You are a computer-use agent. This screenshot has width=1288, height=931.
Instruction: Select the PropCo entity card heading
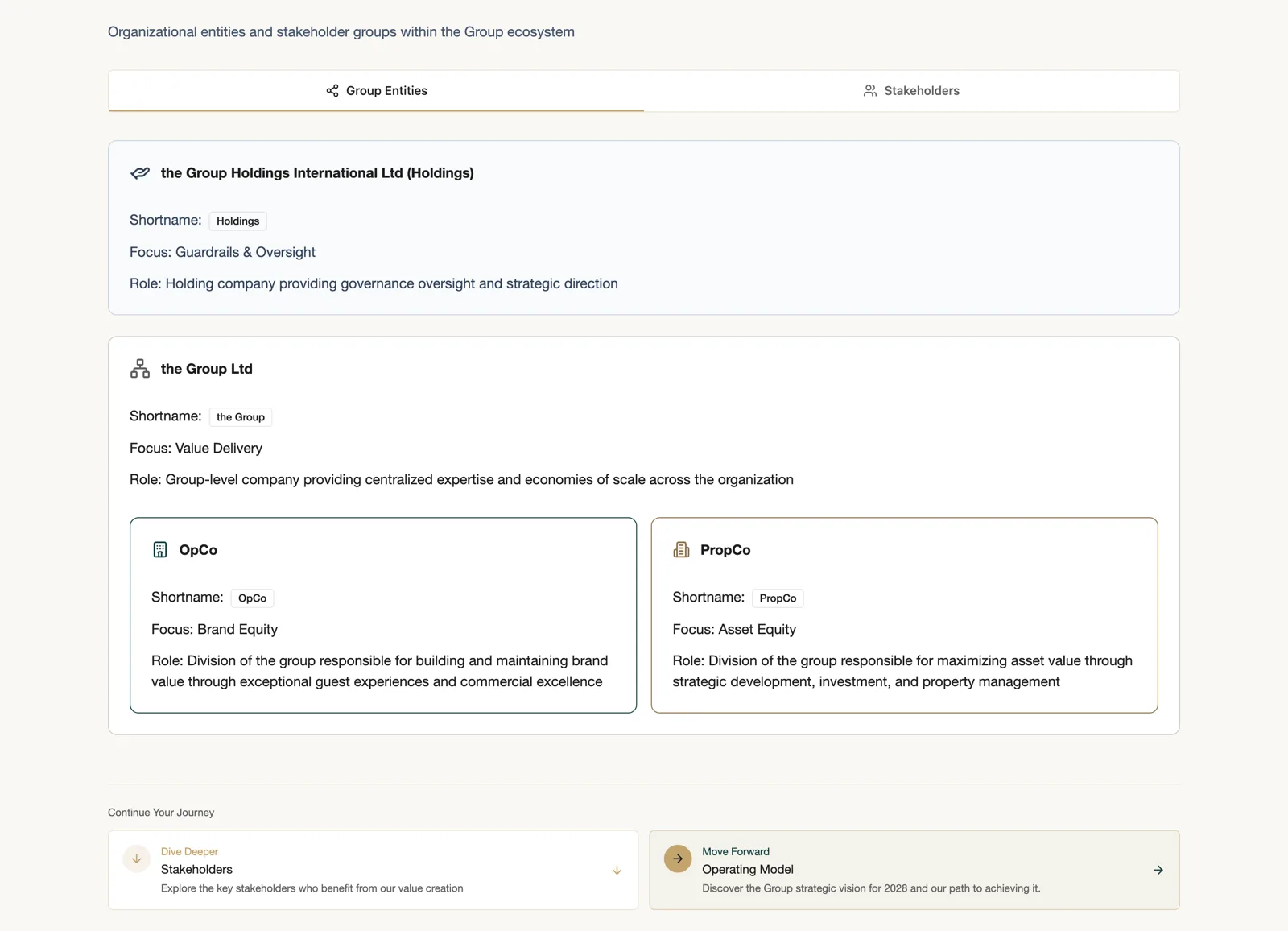[725, 550]
